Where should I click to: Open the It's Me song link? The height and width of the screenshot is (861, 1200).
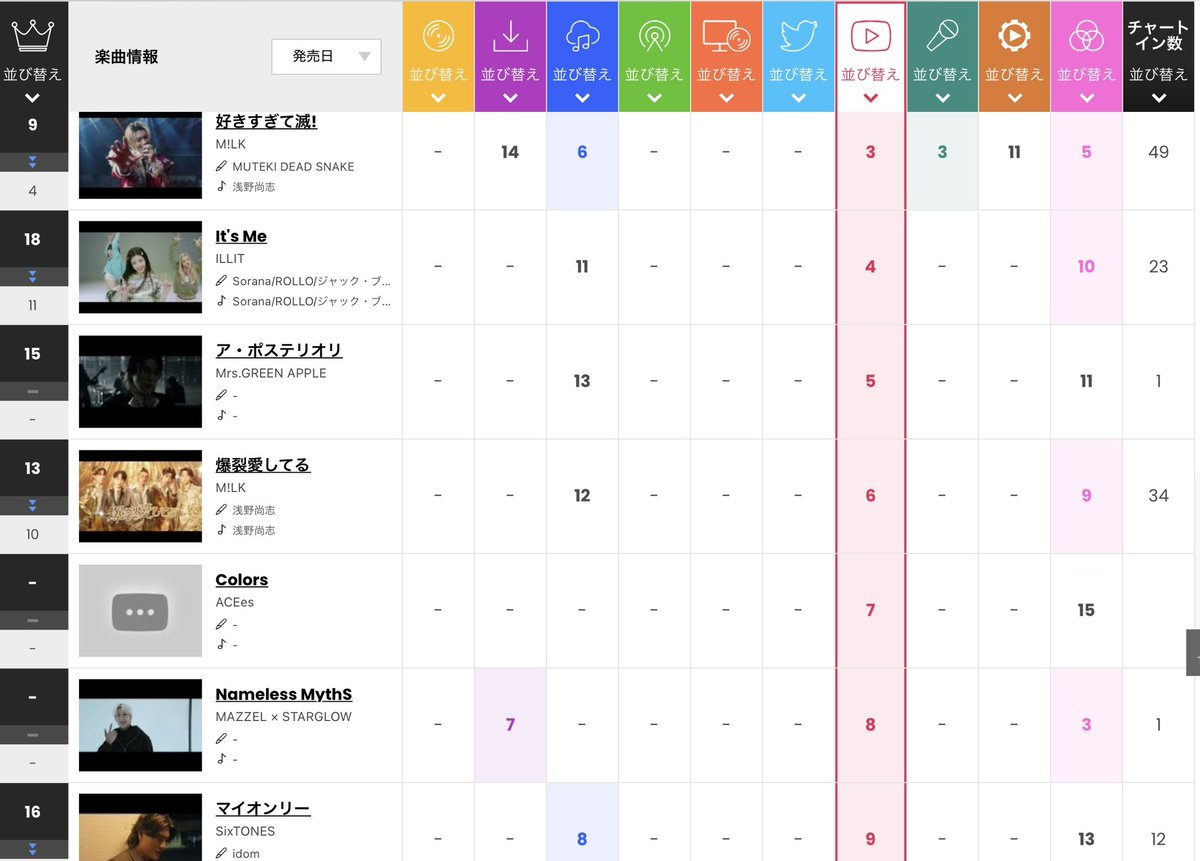[x=241, y=236]
